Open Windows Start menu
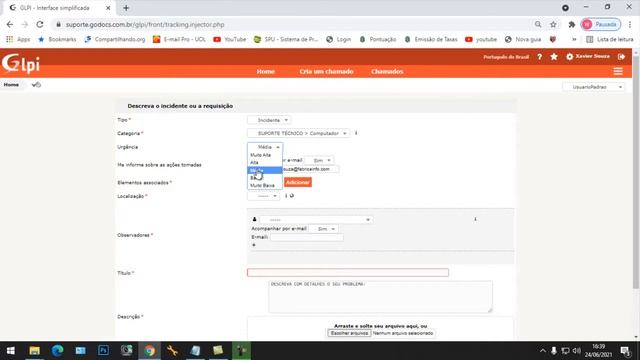The height and width of the screenshot is (360, 640). (x=11, y=351)
